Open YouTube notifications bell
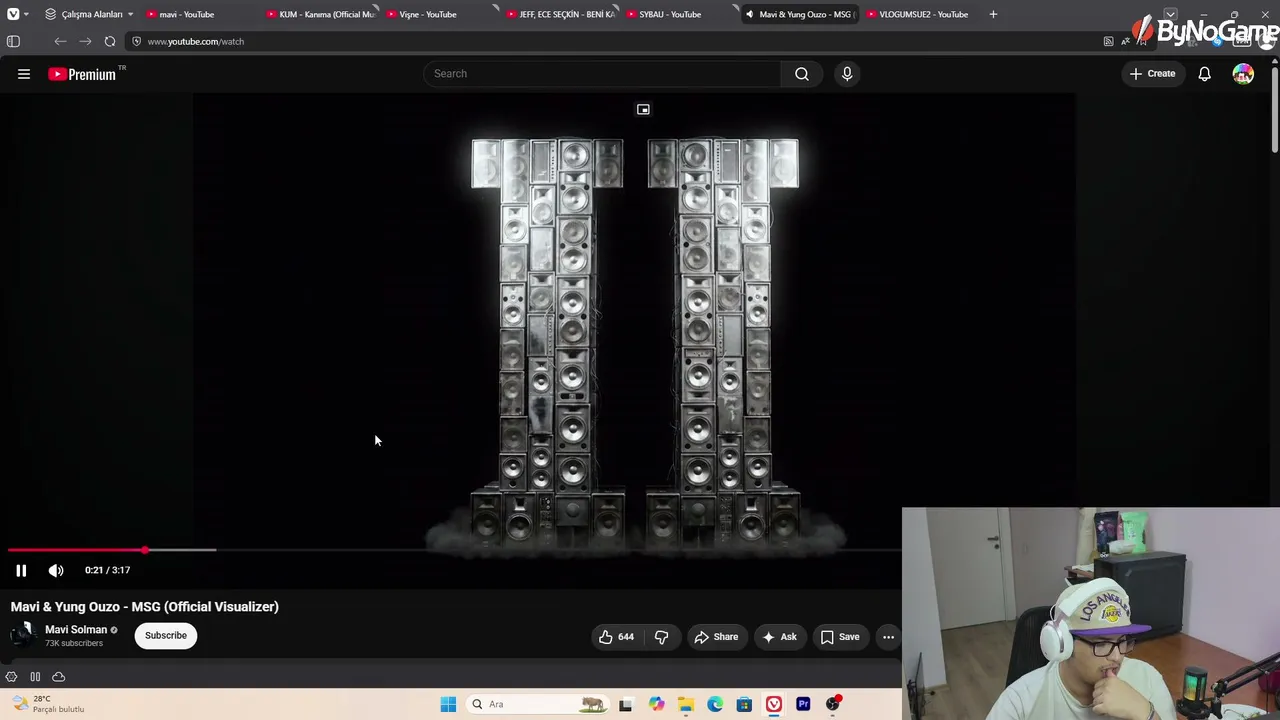Image resolution: width=1280 pixels, height=720 pixels. (1205, 74)
